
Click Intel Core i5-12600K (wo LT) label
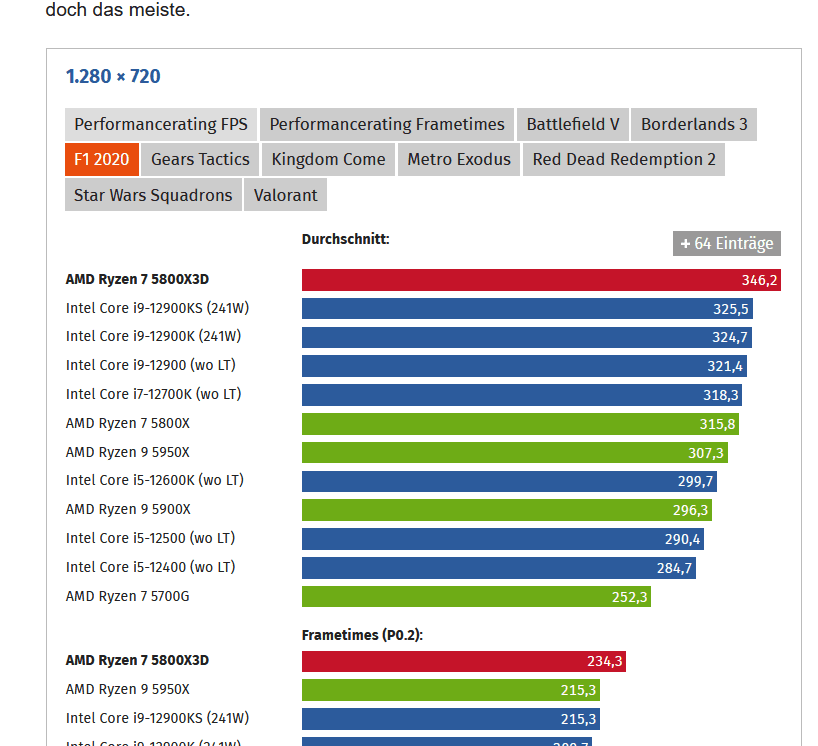pyautogui.click(x=155, y=480)
